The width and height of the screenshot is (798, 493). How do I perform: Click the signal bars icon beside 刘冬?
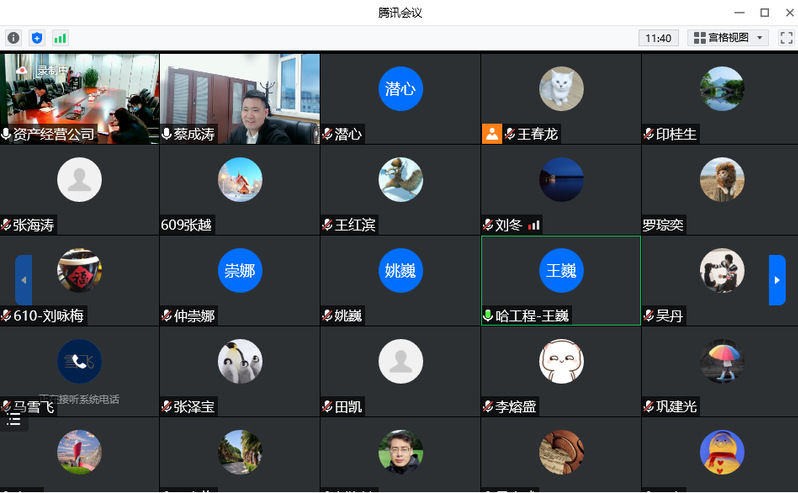[533, 225]
